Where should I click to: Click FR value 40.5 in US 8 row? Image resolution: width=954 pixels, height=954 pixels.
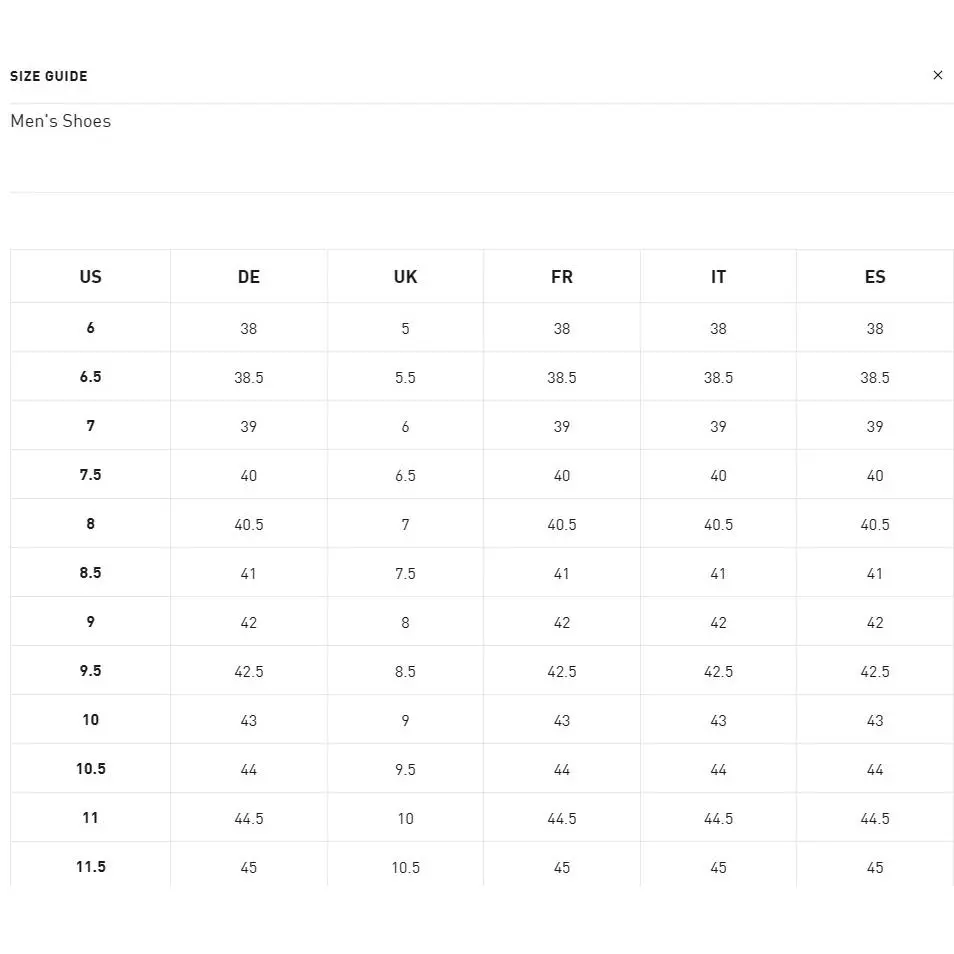(x=562, y=525)
